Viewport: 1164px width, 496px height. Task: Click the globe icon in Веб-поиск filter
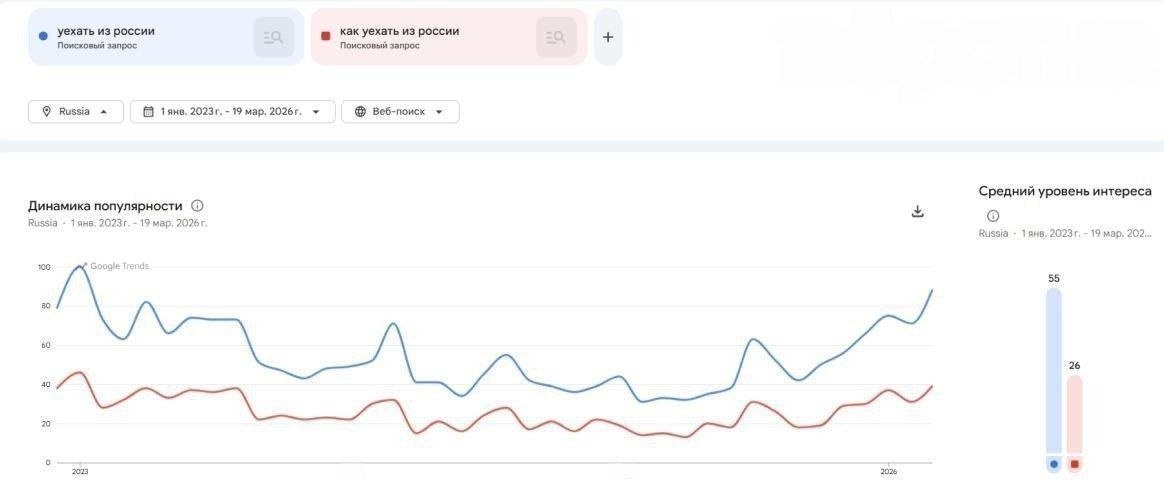pyautogui.click(x=360, y=111)
